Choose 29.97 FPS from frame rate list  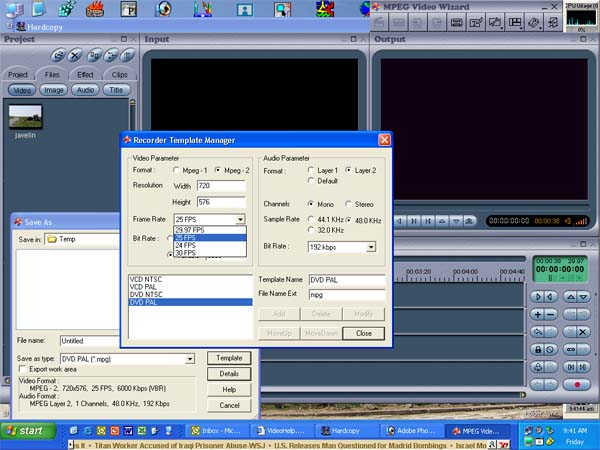(x=210, y=230)
